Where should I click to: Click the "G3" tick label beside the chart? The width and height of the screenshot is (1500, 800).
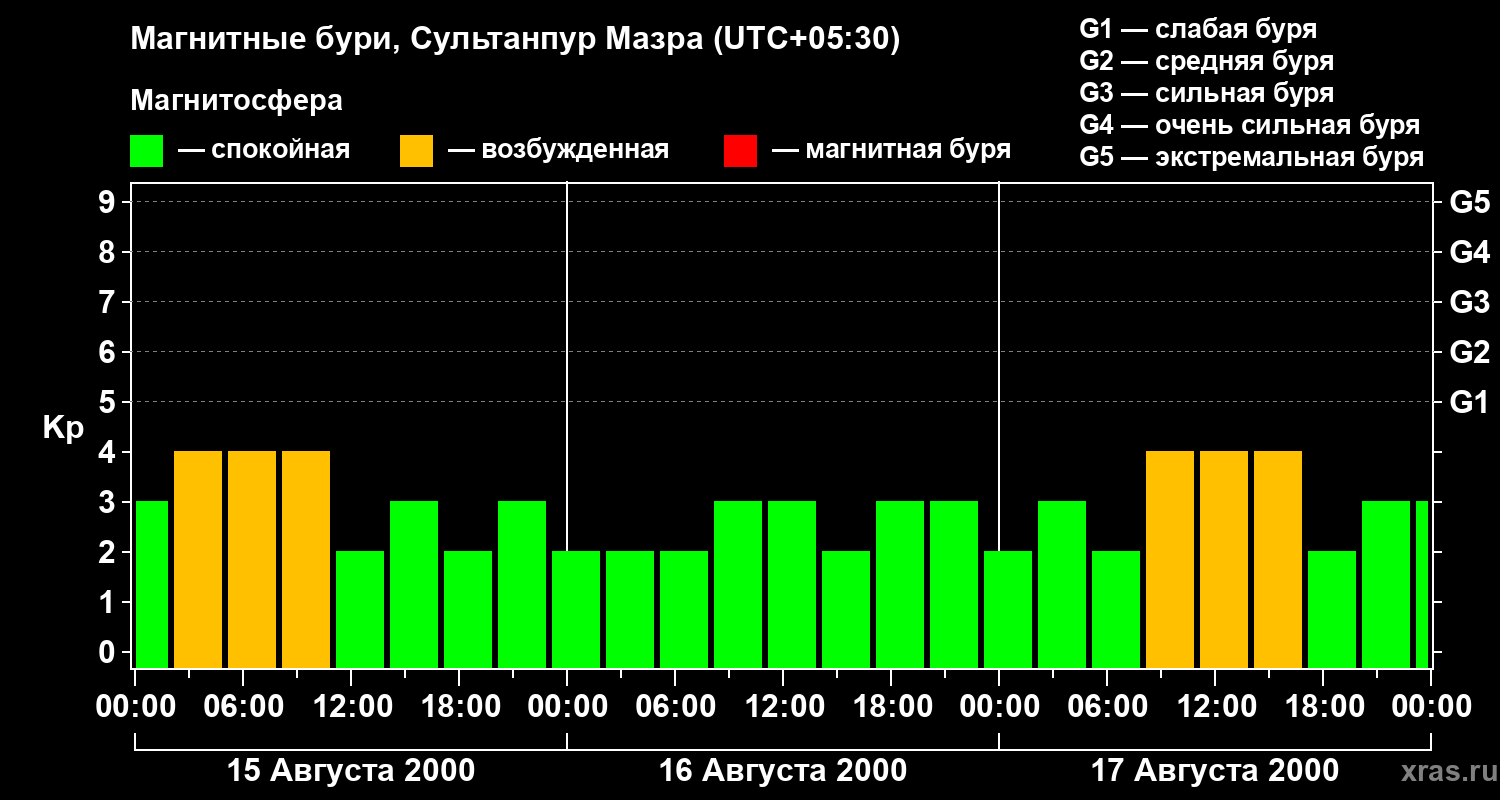click(1470, 302)
